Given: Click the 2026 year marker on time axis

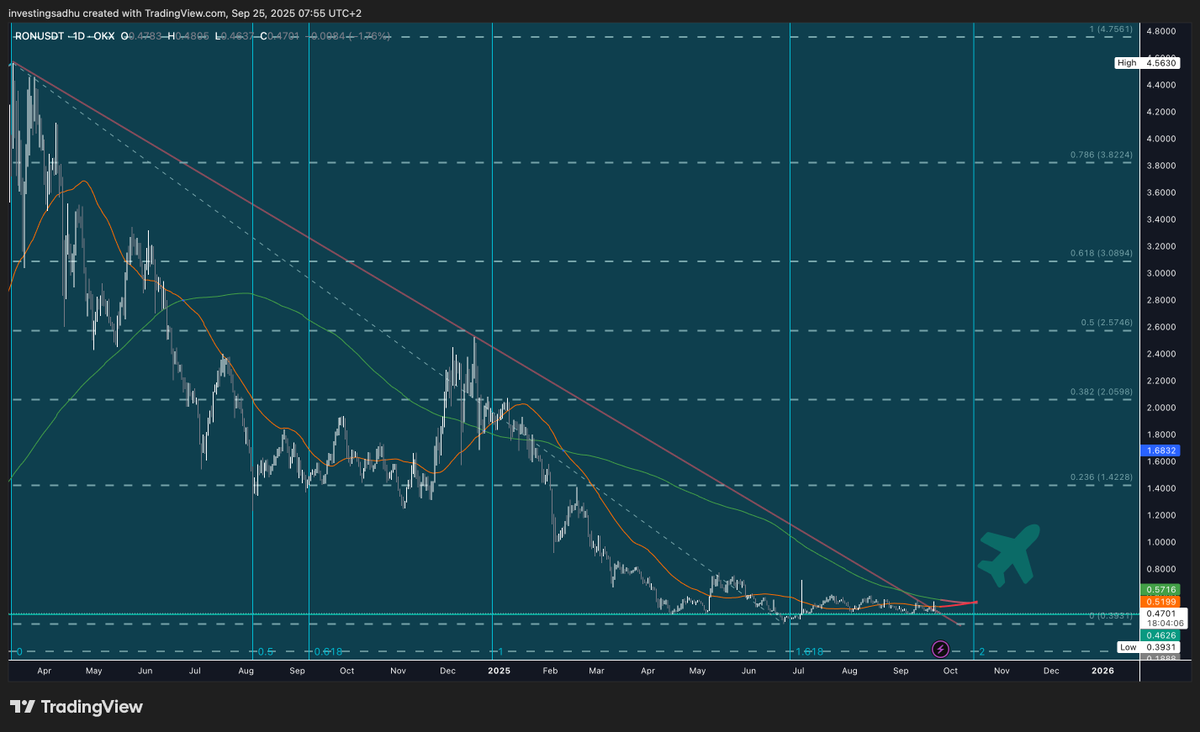Looking at the screenshot, I should pos(1102,671).
